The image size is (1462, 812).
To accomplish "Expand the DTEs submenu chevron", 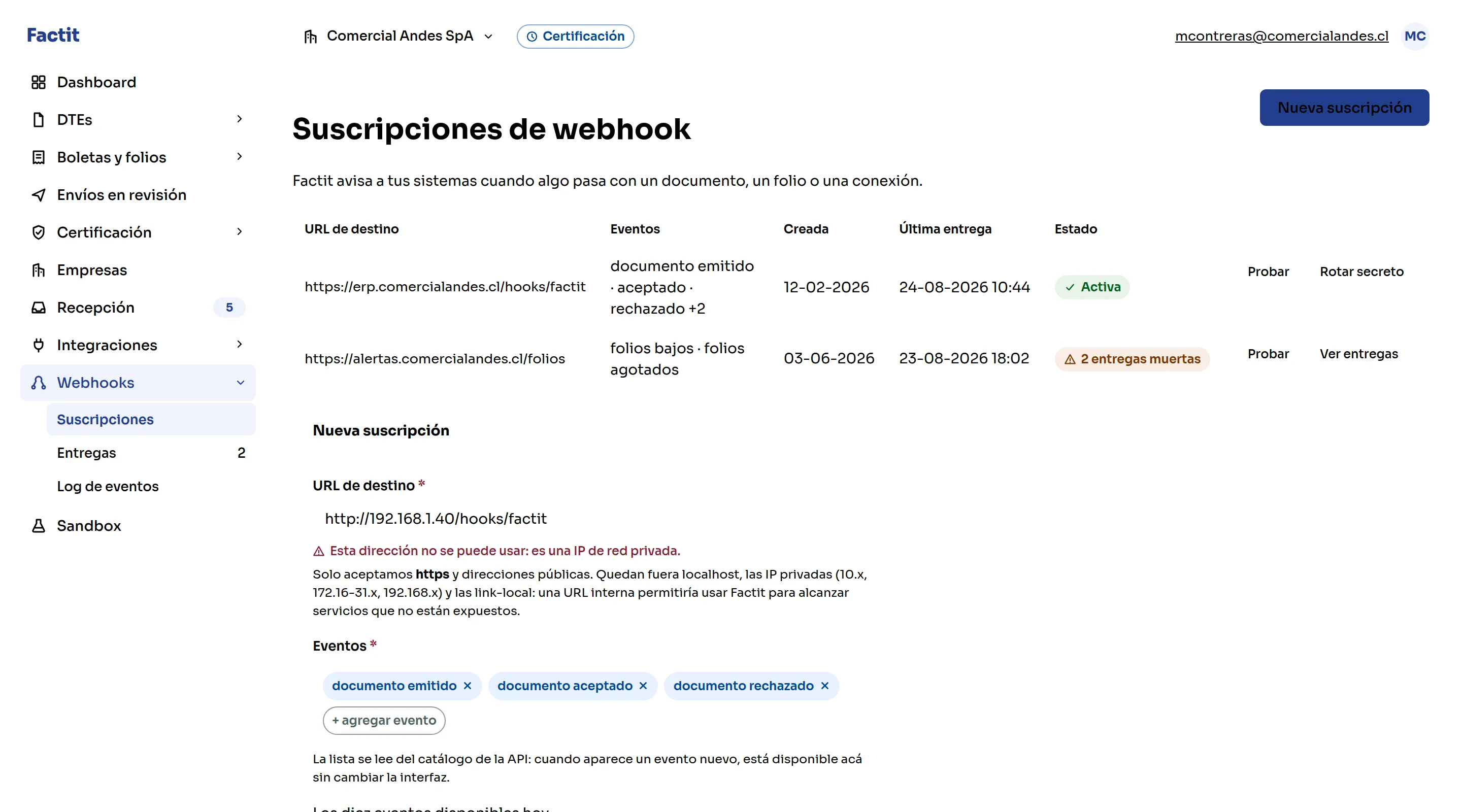I will click(240, 119).
